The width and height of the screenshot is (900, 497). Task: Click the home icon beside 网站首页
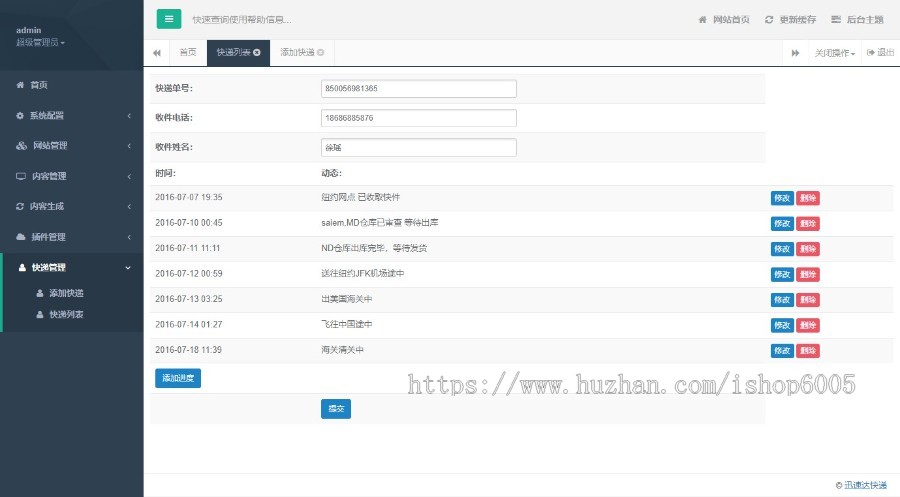click(x=703, y=20)
